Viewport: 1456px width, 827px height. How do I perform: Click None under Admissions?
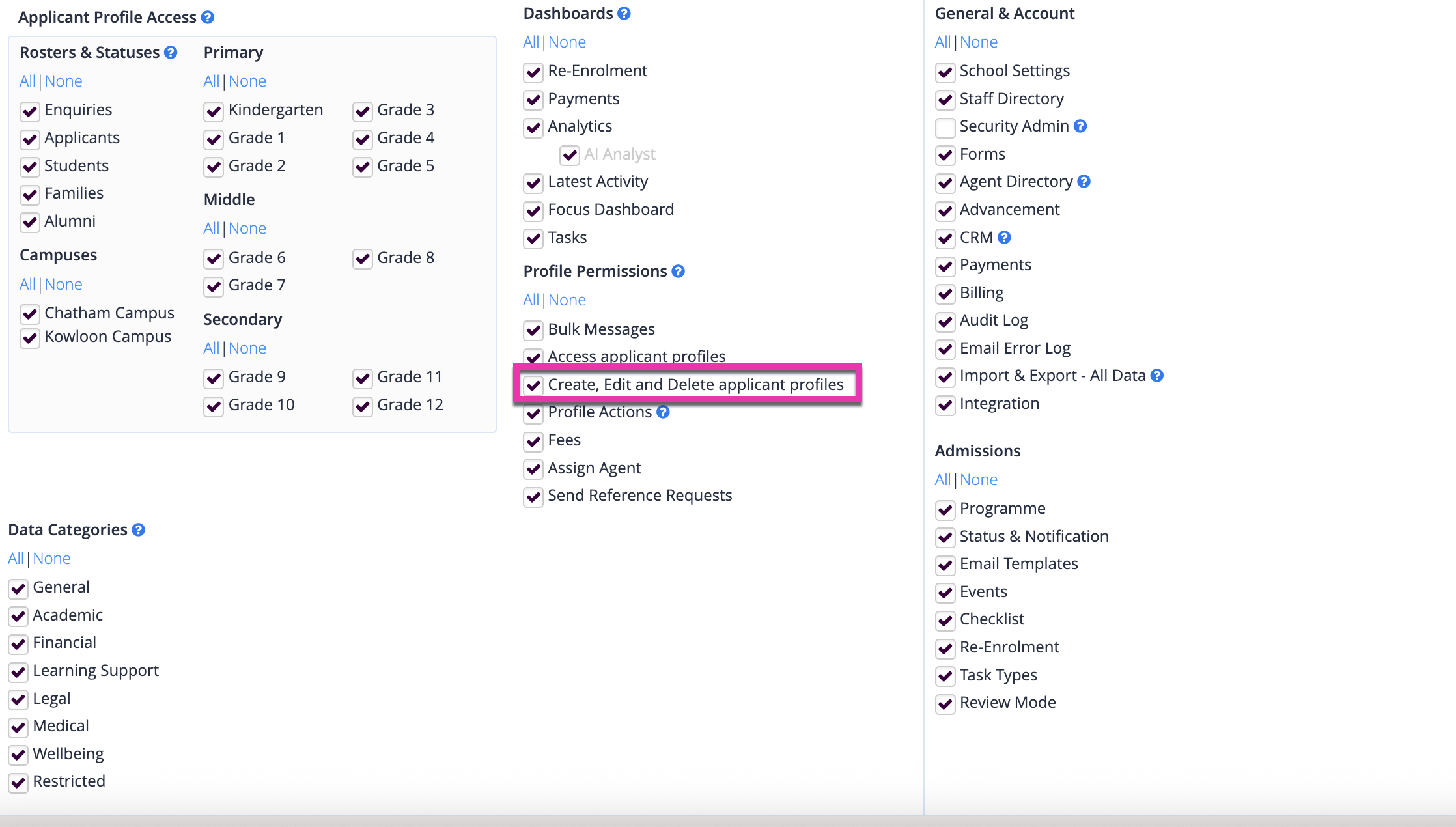tap(979, 480)
